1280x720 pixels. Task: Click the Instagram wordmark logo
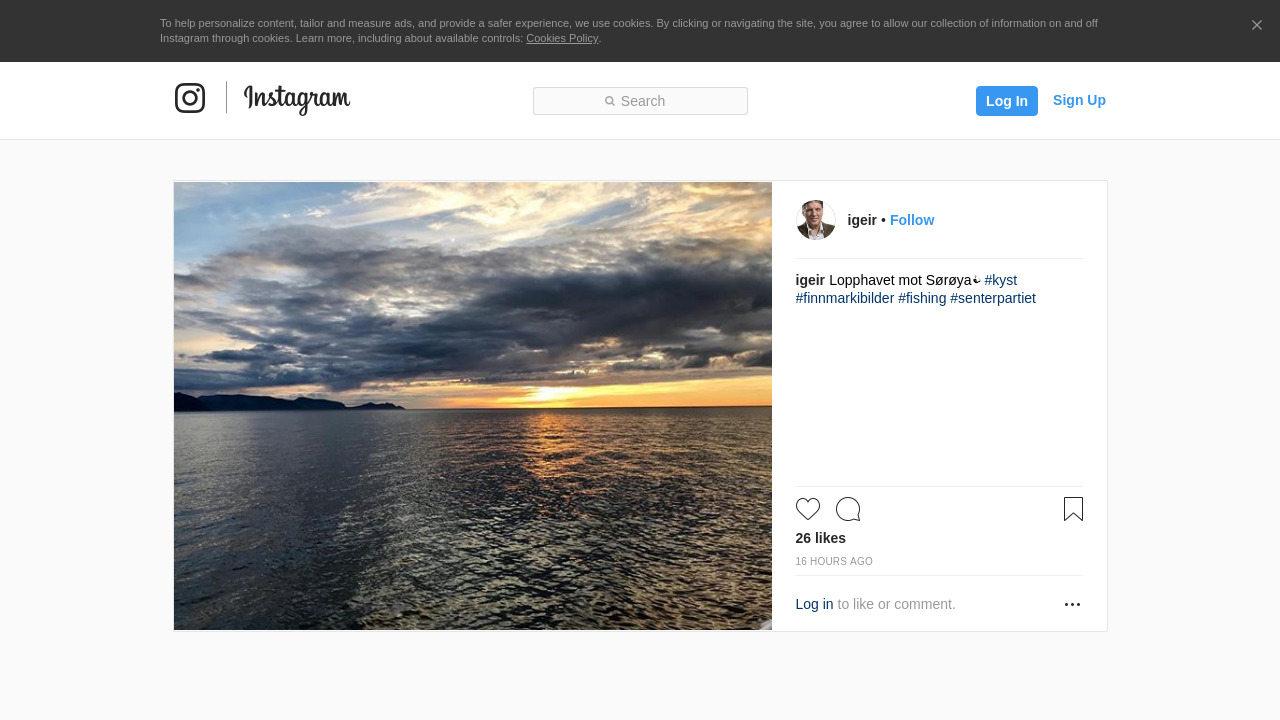[x=297, y=99]
